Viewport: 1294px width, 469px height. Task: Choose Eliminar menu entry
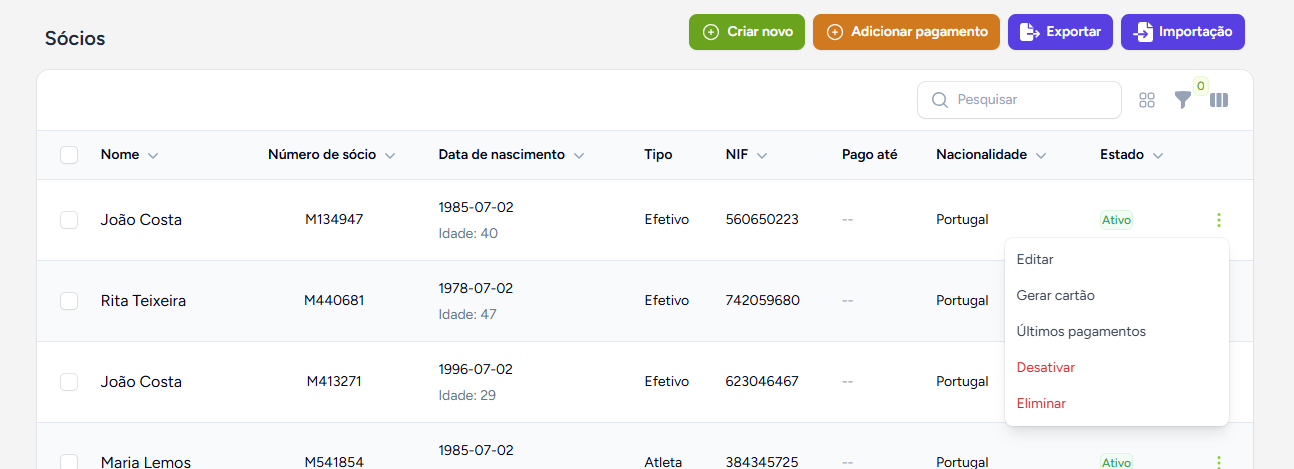click(1116, 403)
